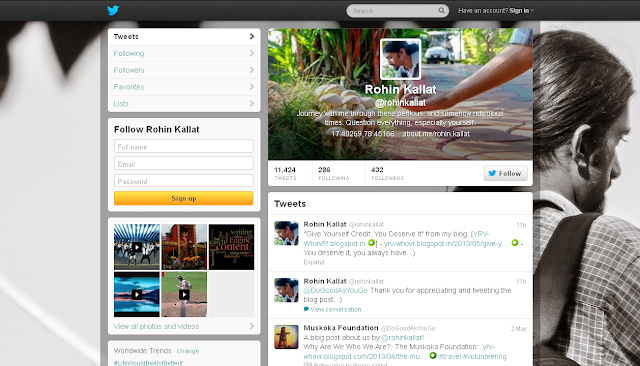This screenshot has width=640, height=366.
Task: Open the #travel hashtag
Action: click(x=449, y=357)
